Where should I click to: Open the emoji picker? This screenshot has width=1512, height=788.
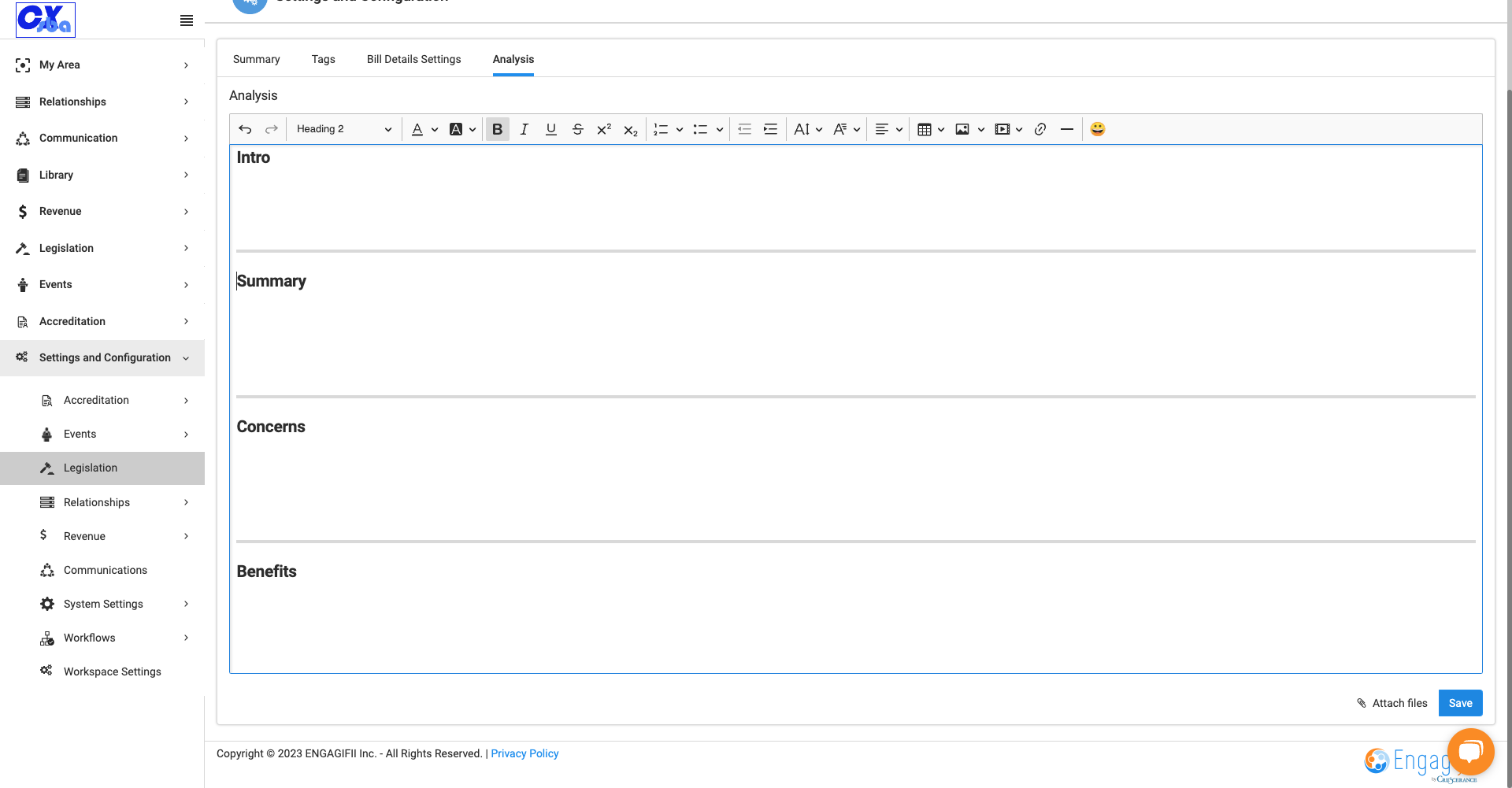point(1098,129)
